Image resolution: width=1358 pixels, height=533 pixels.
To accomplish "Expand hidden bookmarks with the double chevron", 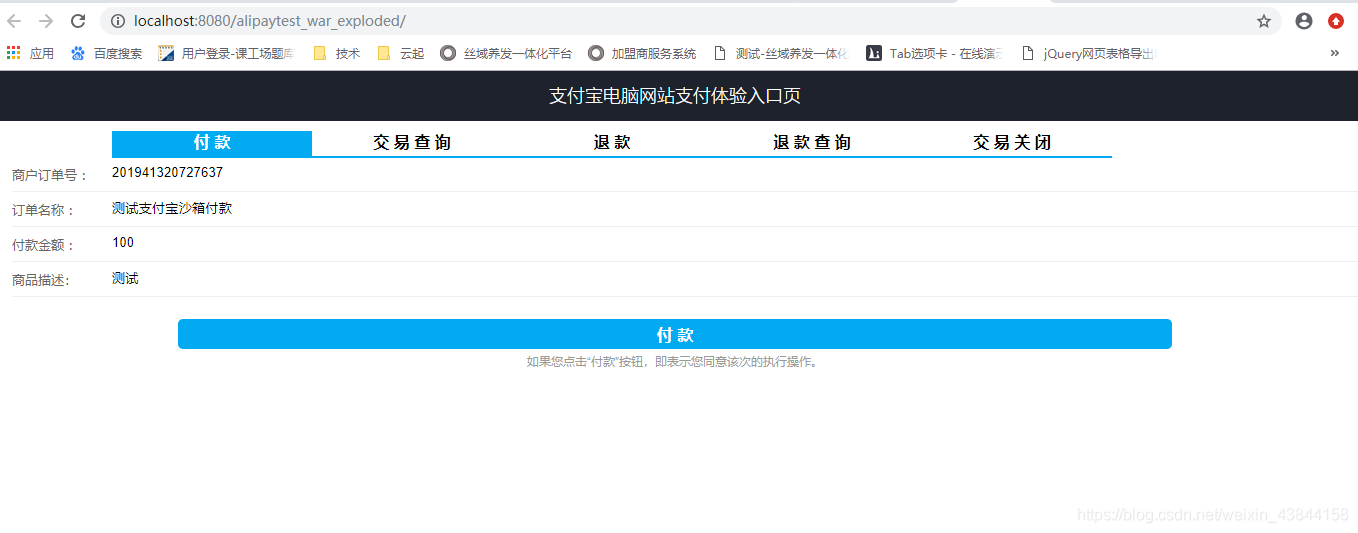I will tap(1334, 53).
